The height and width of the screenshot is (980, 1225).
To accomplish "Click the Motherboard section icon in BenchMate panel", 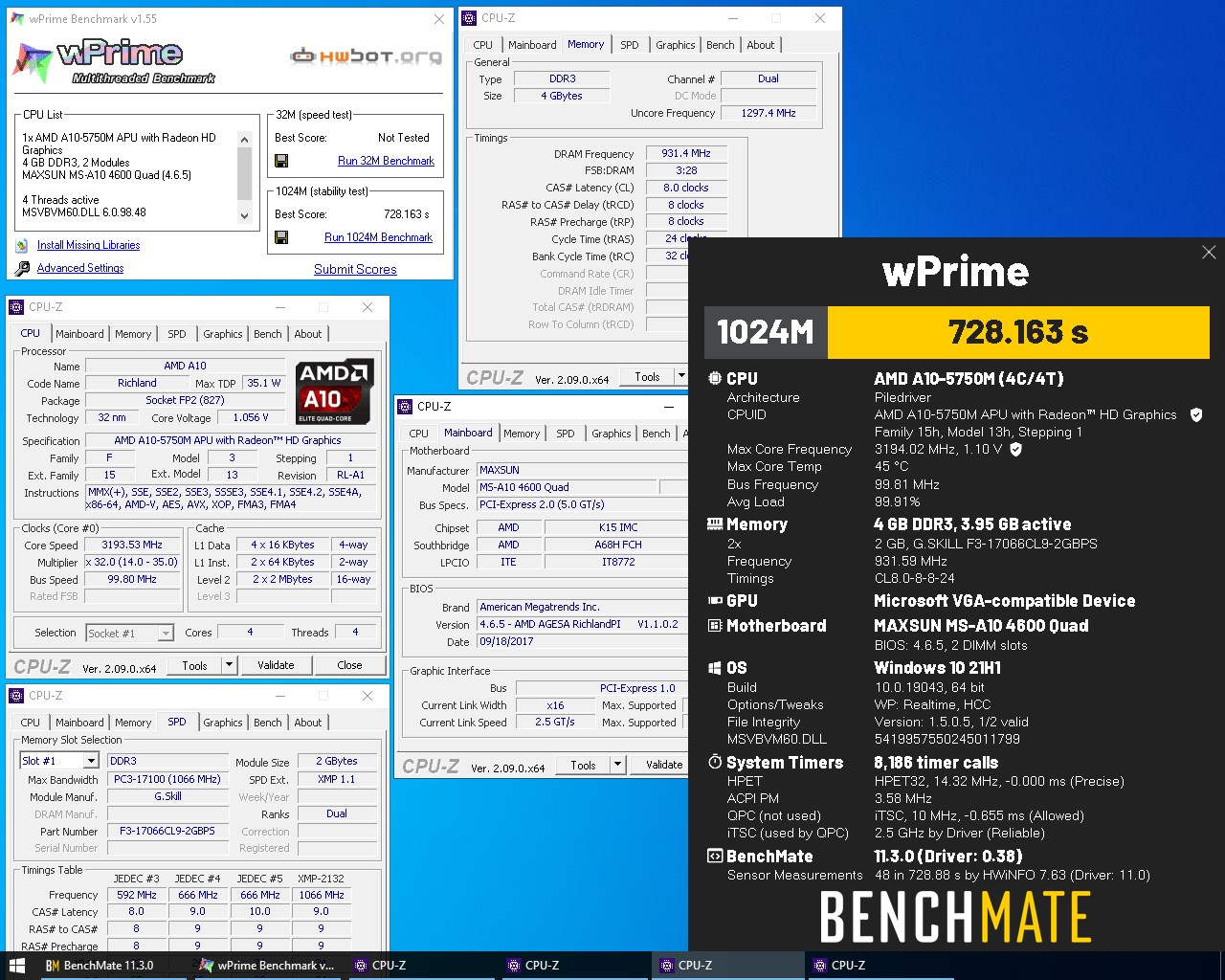I will tap(715, 626).
